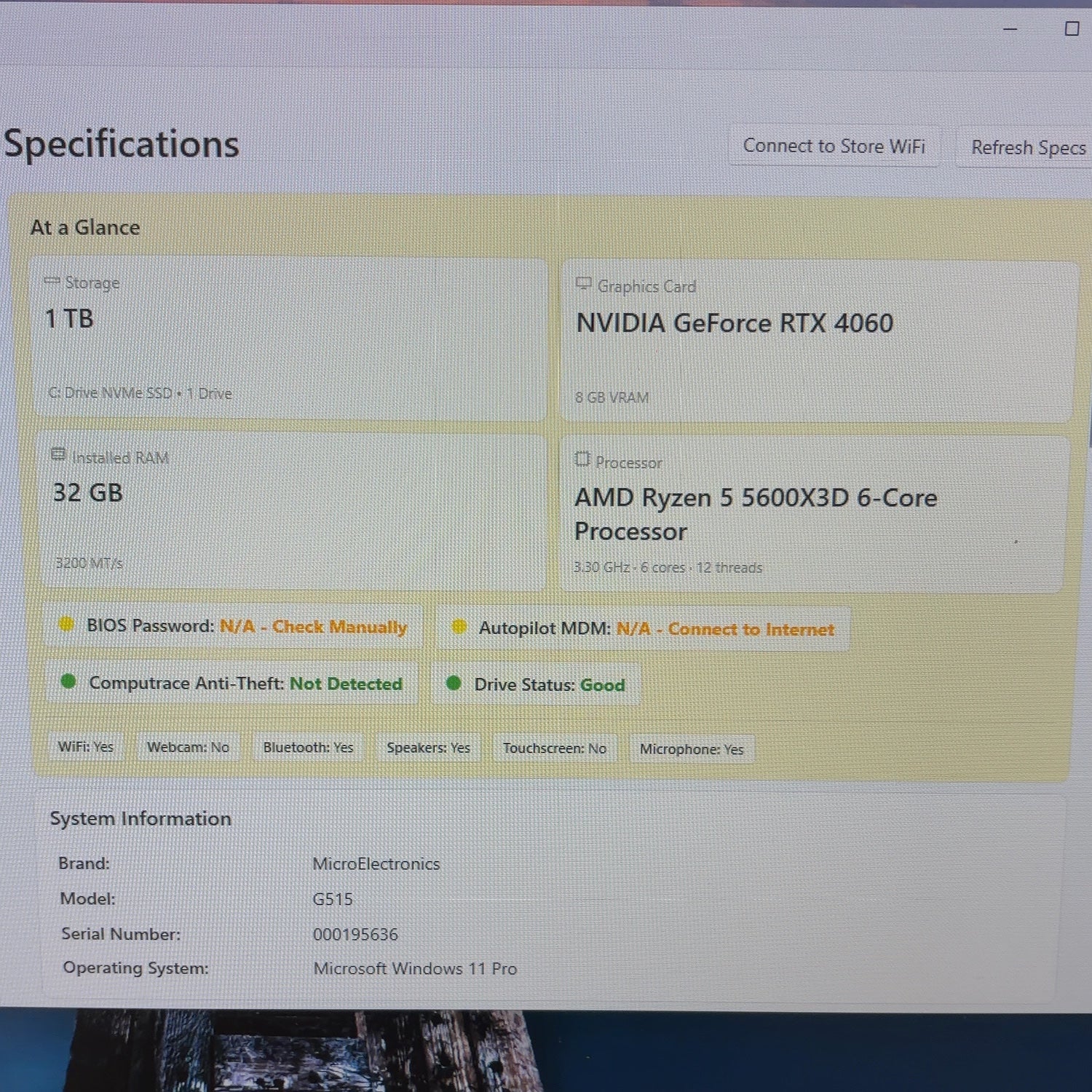Click the storage drive icon
This screenshot has width=1092, height=1092.
tap(52, 281)
